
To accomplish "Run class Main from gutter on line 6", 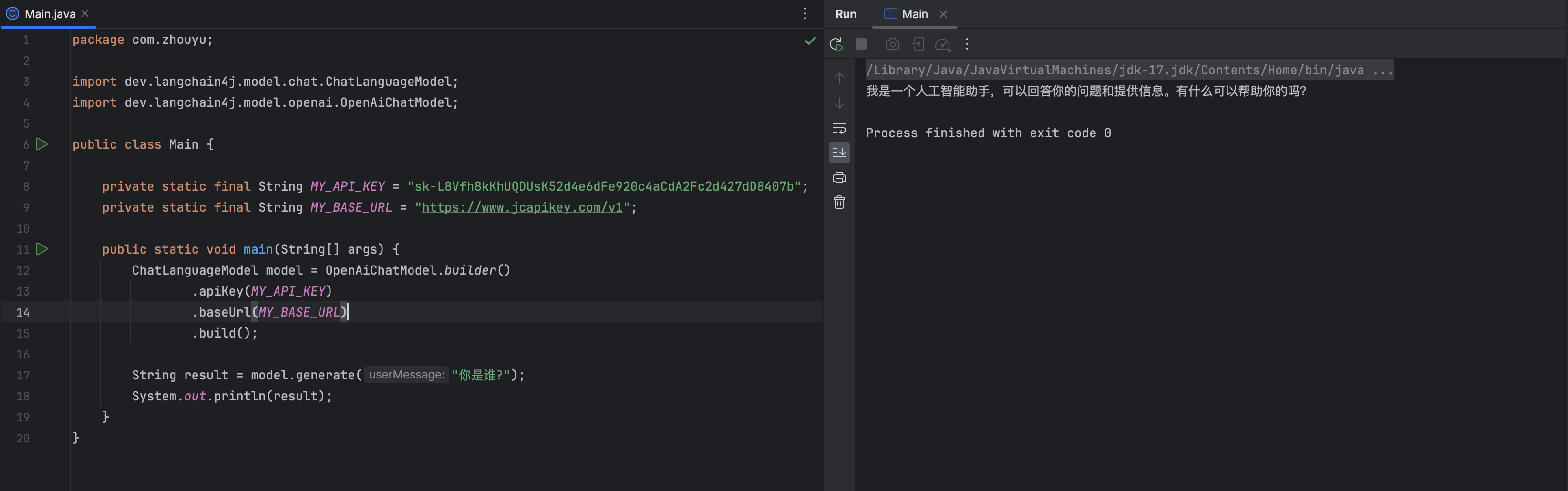I will [x=42, y=144].
